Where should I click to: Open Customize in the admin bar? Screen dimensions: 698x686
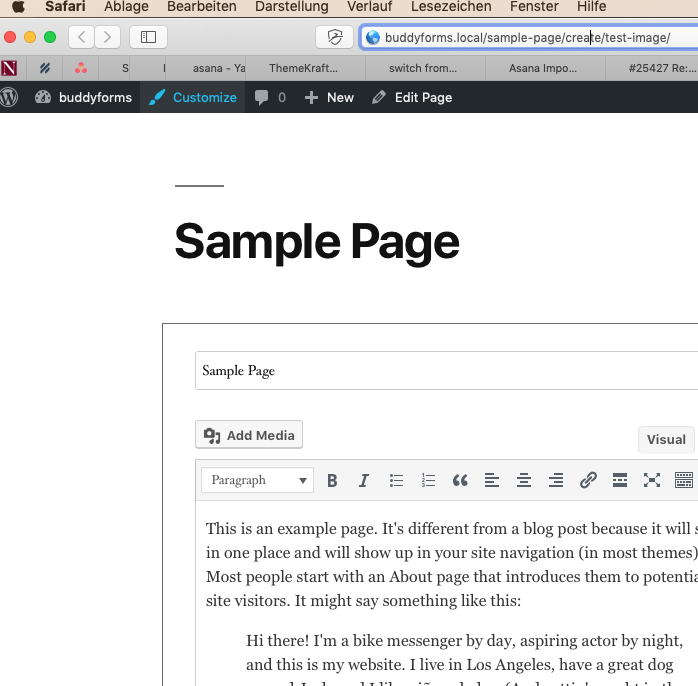point(193,97)
